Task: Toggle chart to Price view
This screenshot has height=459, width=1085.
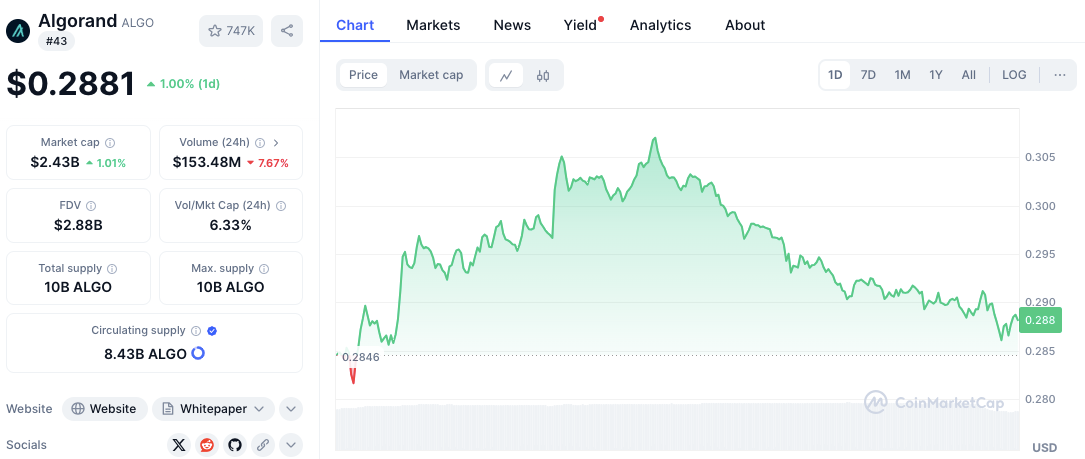Action: pos(363,75)
